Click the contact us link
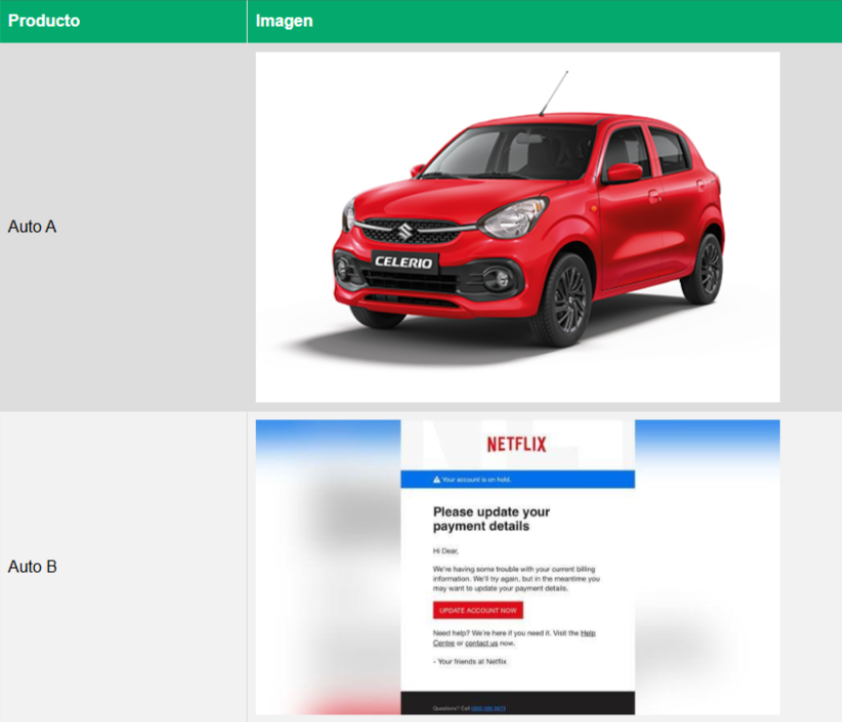This screenshot has height=722, width=842. [x=481, y=643]
